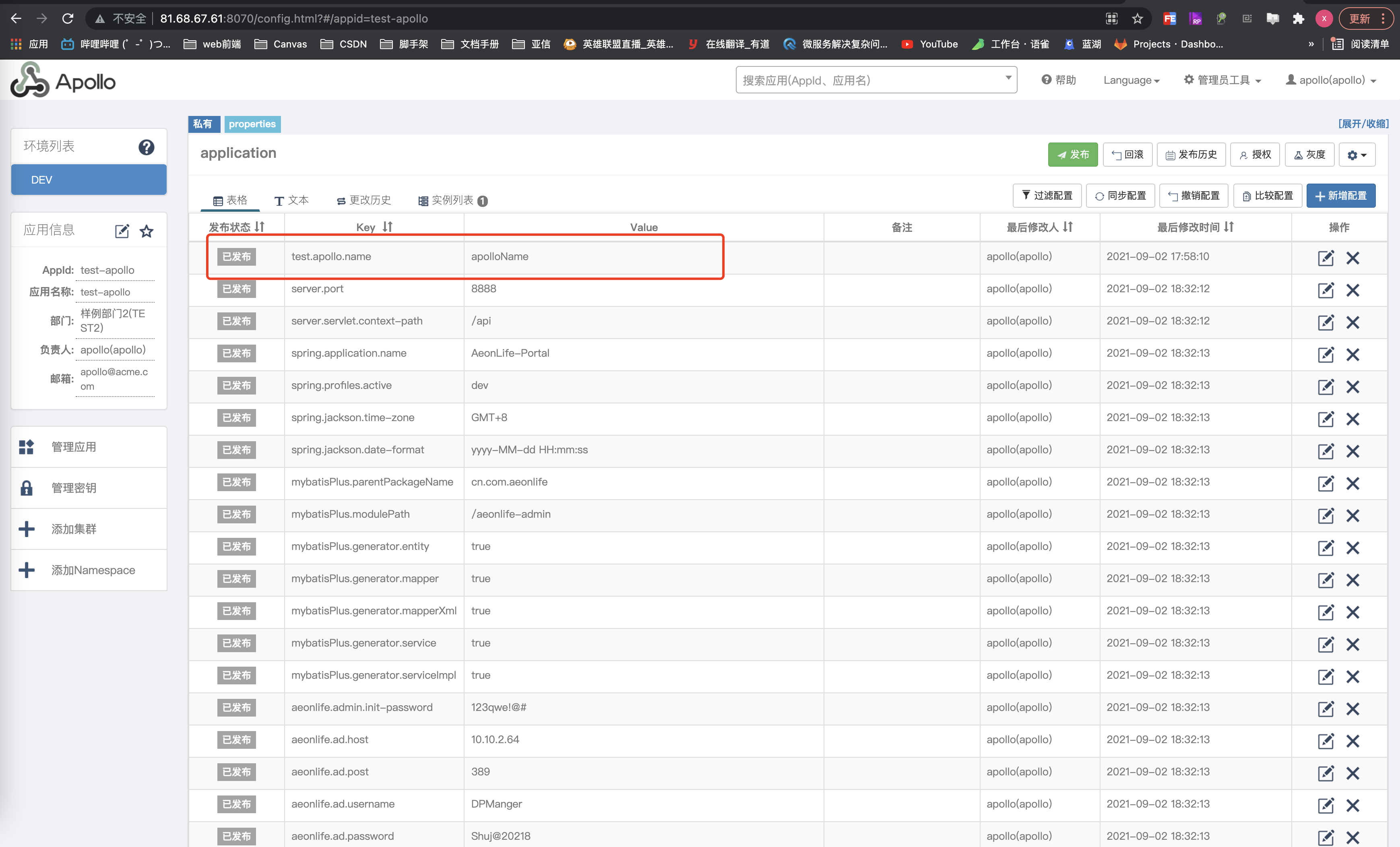Open the 管理员工具 dropdown menu
Image resolution: width=1400 pixels, height=847 pixels.
point(1222,80)
